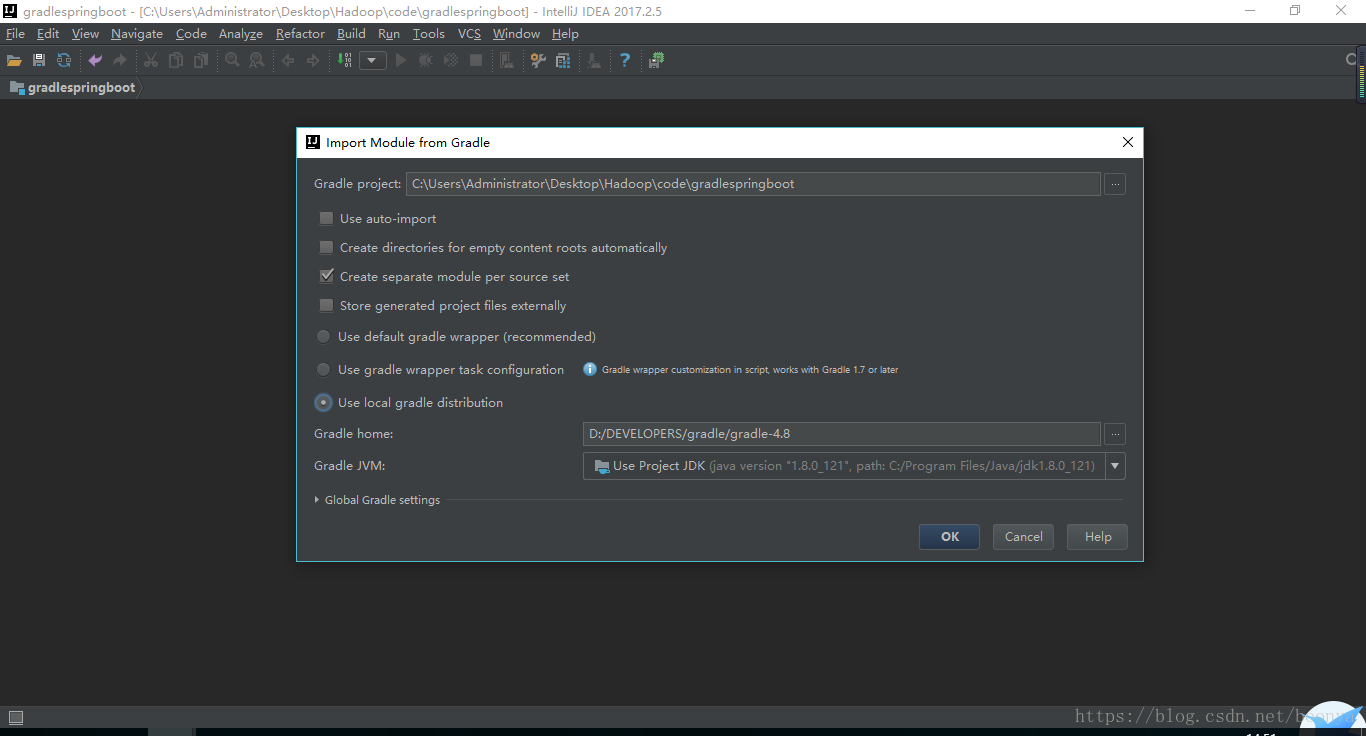
Task: Open the Edit menu
Action: tap(48, 34)
